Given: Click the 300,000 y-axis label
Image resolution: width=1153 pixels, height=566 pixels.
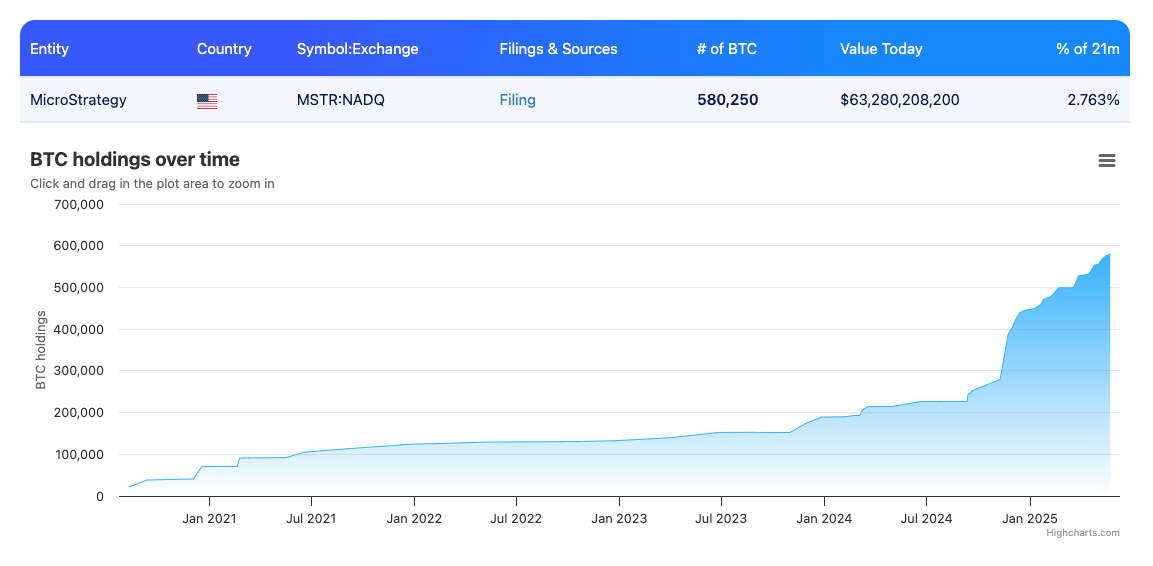Looking at the screenshot, I should pos(79,371).
